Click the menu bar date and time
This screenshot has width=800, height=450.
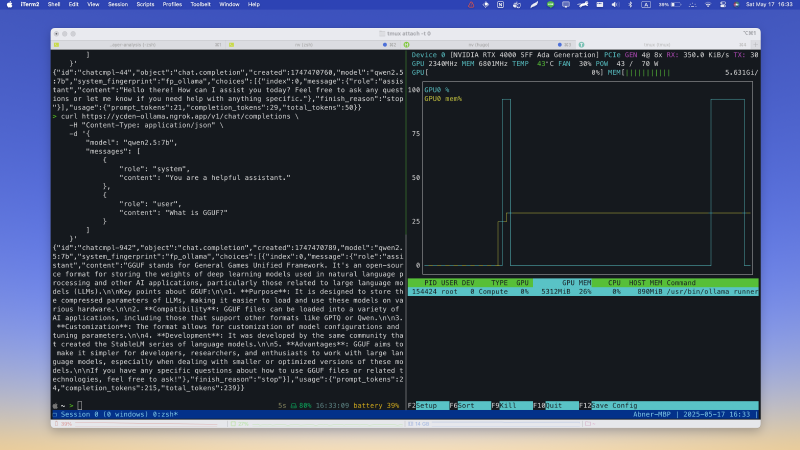point(769,5)
